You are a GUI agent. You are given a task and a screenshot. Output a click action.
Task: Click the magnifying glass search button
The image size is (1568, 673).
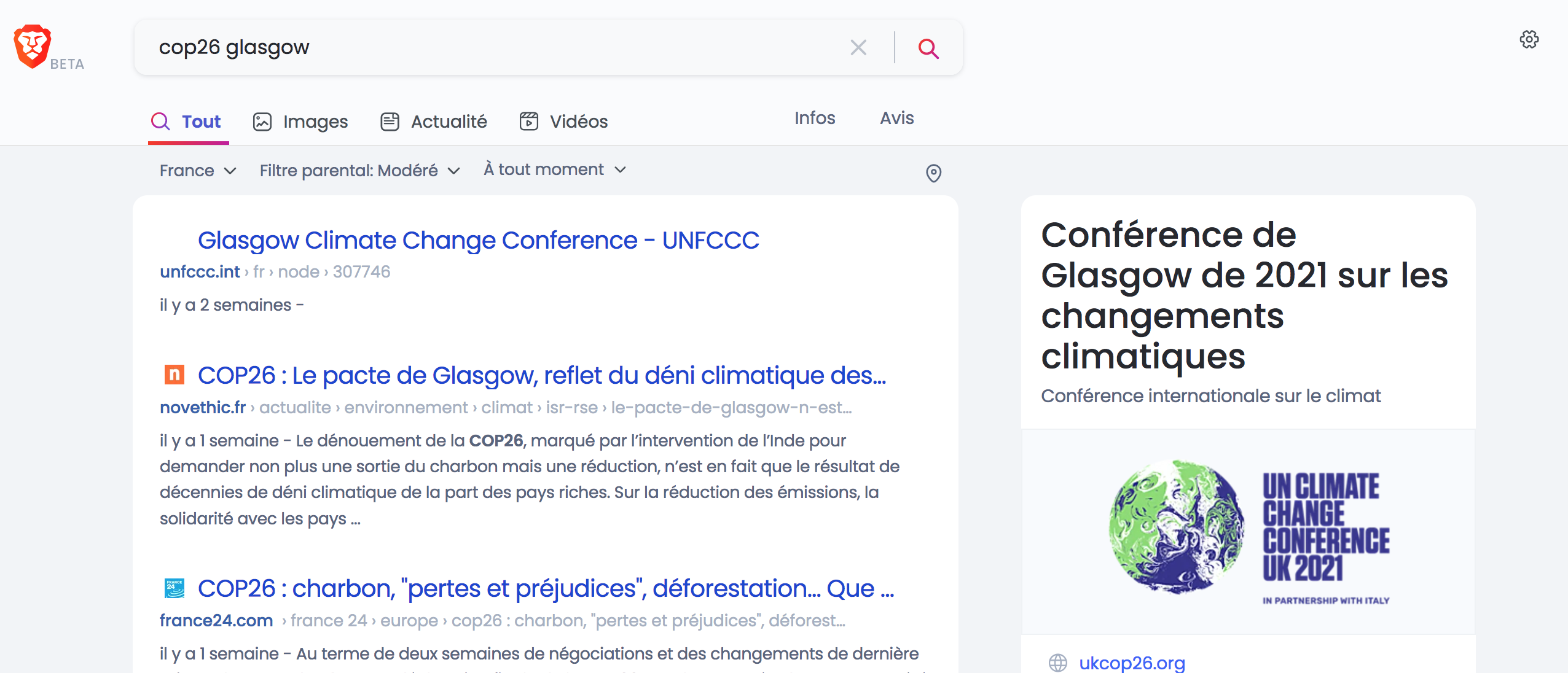928,48
